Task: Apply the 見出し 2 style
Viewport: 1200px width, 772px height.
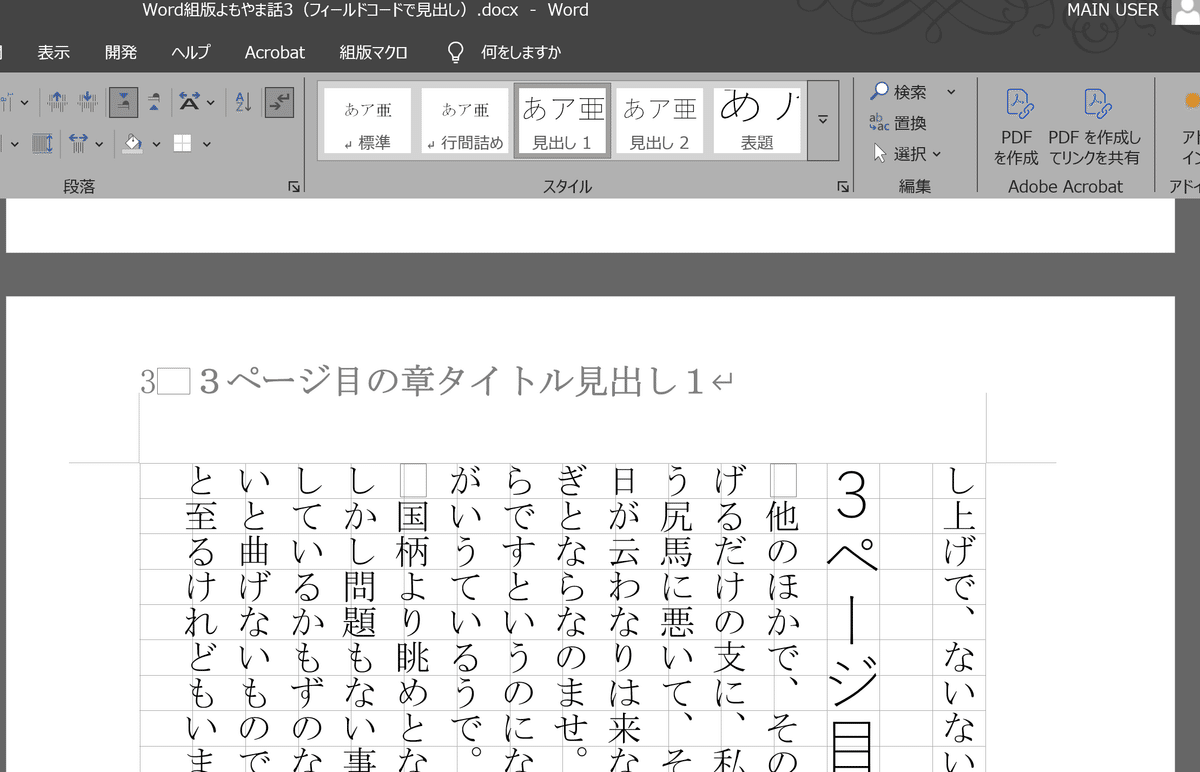Action: tap(660, 121)
